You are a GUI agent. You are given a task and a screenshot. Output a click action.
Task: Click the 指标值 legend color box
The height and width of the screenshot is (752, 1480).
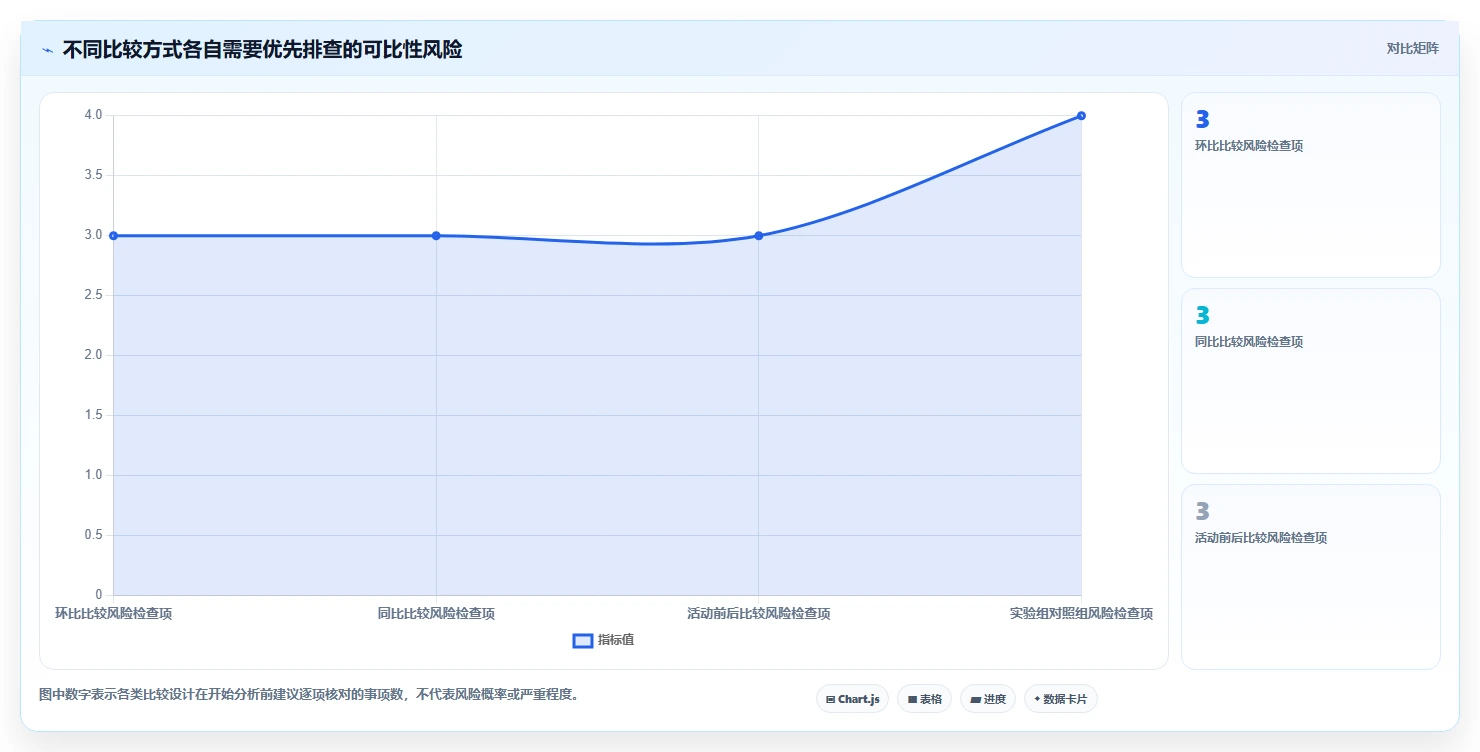[x=583, y=640]
